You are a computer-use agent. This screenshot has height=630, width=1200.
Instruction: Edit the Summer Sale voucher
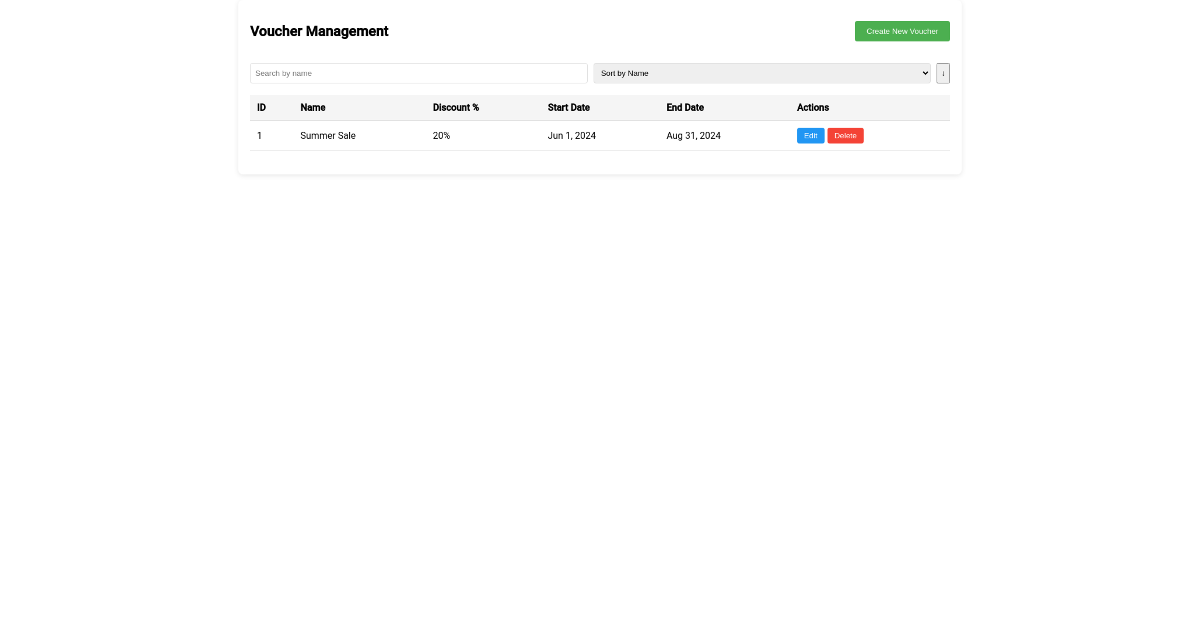(x=810, y=135)
